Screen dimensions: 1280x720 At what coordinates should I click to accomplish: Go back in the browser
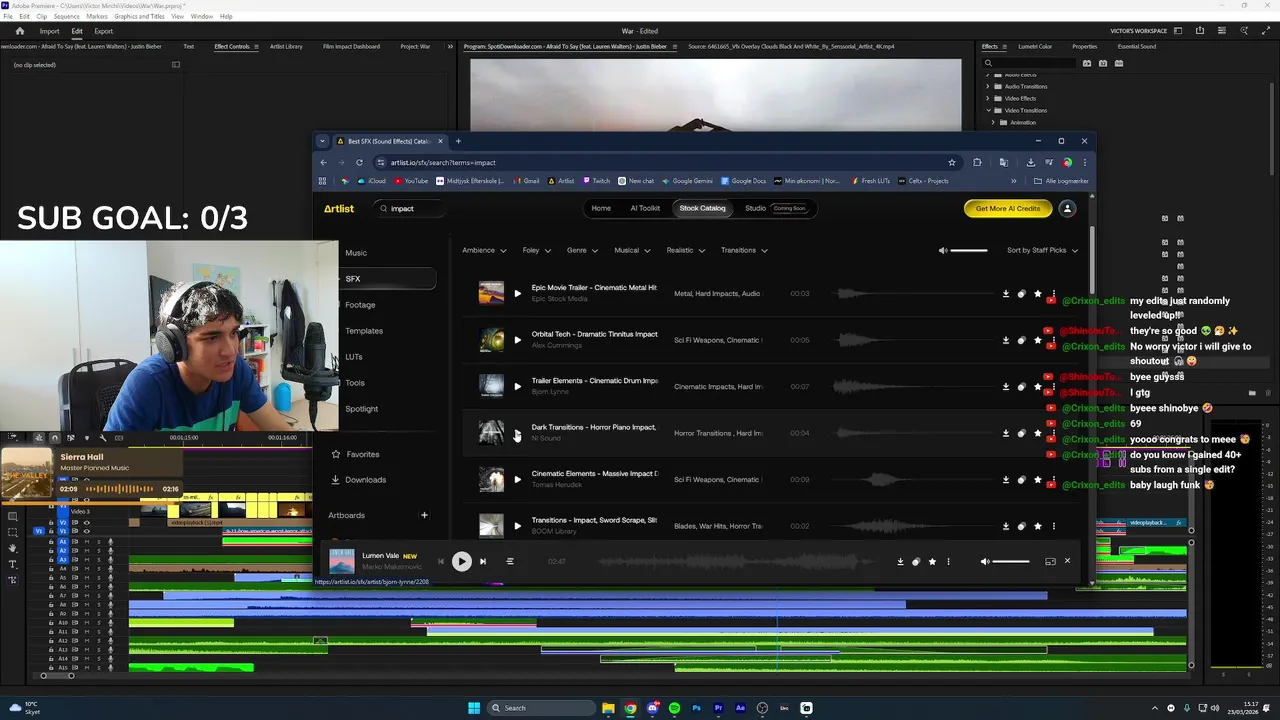[x=323, y=162]
